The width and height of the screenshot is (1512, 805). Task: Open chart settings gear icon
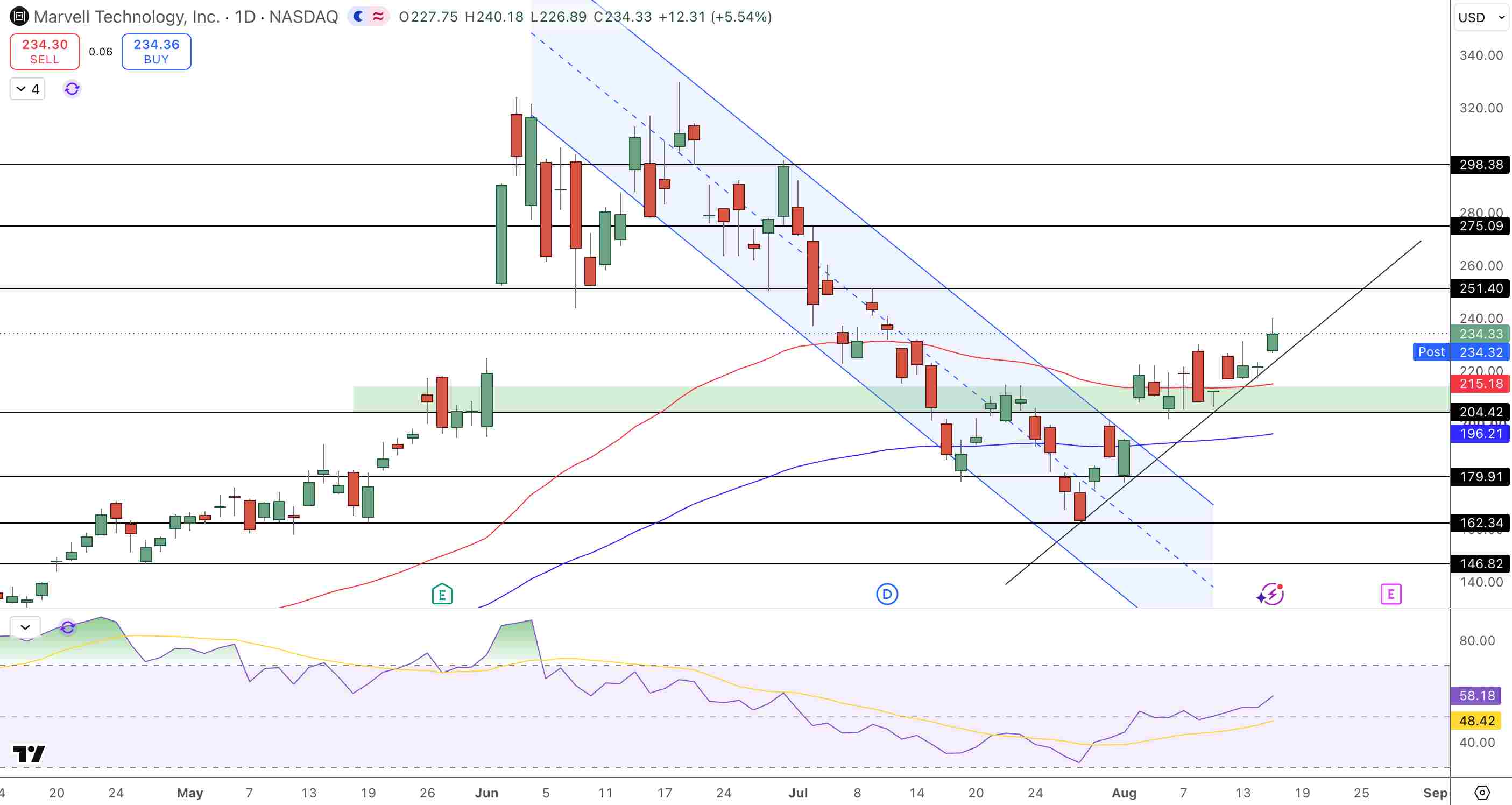coord(1482,793)
